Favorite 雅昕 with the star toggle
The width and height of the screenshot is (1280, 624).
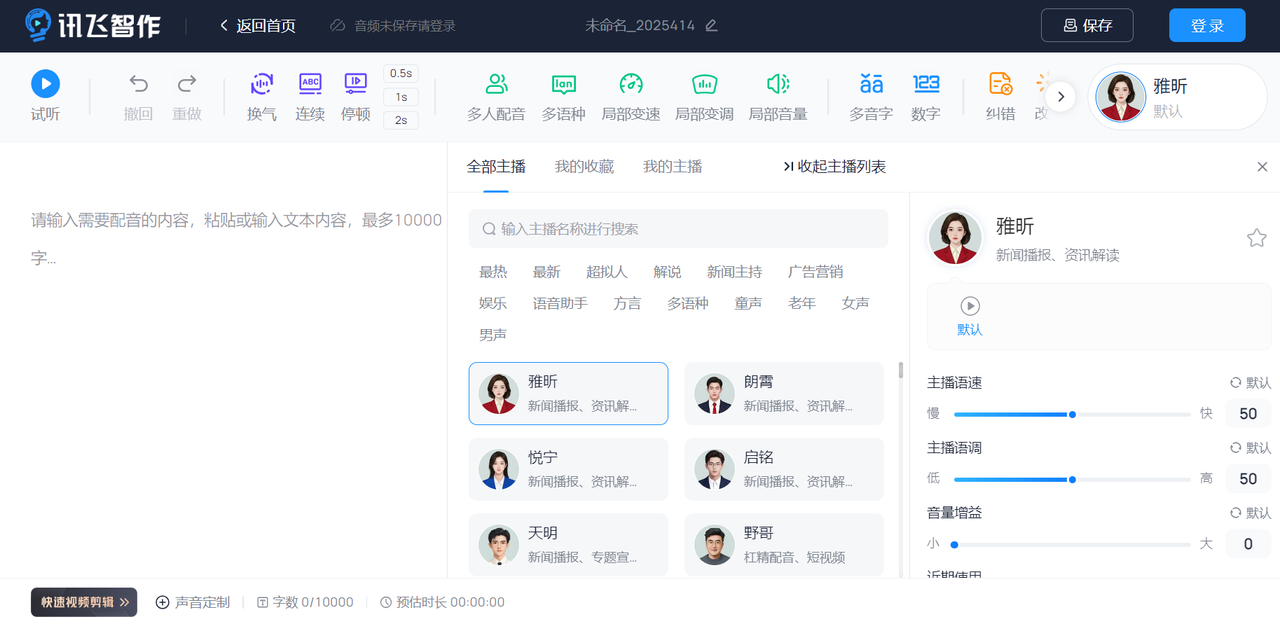1256,237
